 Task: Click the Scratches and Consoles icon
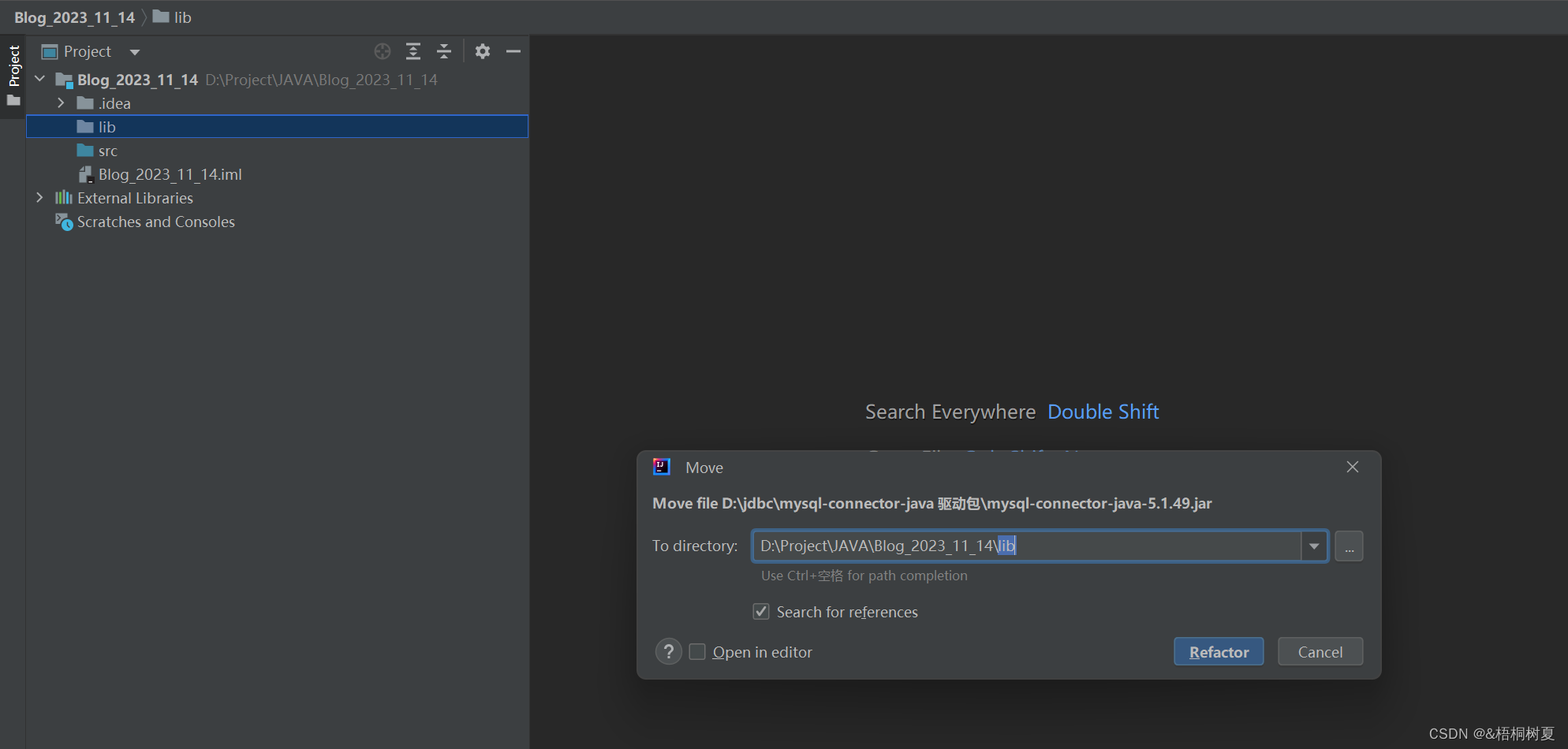coord(64,222)
